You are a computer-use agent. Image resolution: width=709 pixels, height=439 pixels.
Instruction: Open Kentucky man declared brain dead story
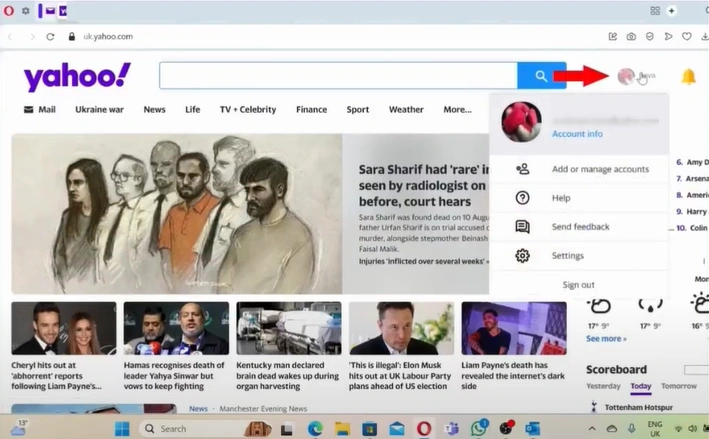[287, 376]
